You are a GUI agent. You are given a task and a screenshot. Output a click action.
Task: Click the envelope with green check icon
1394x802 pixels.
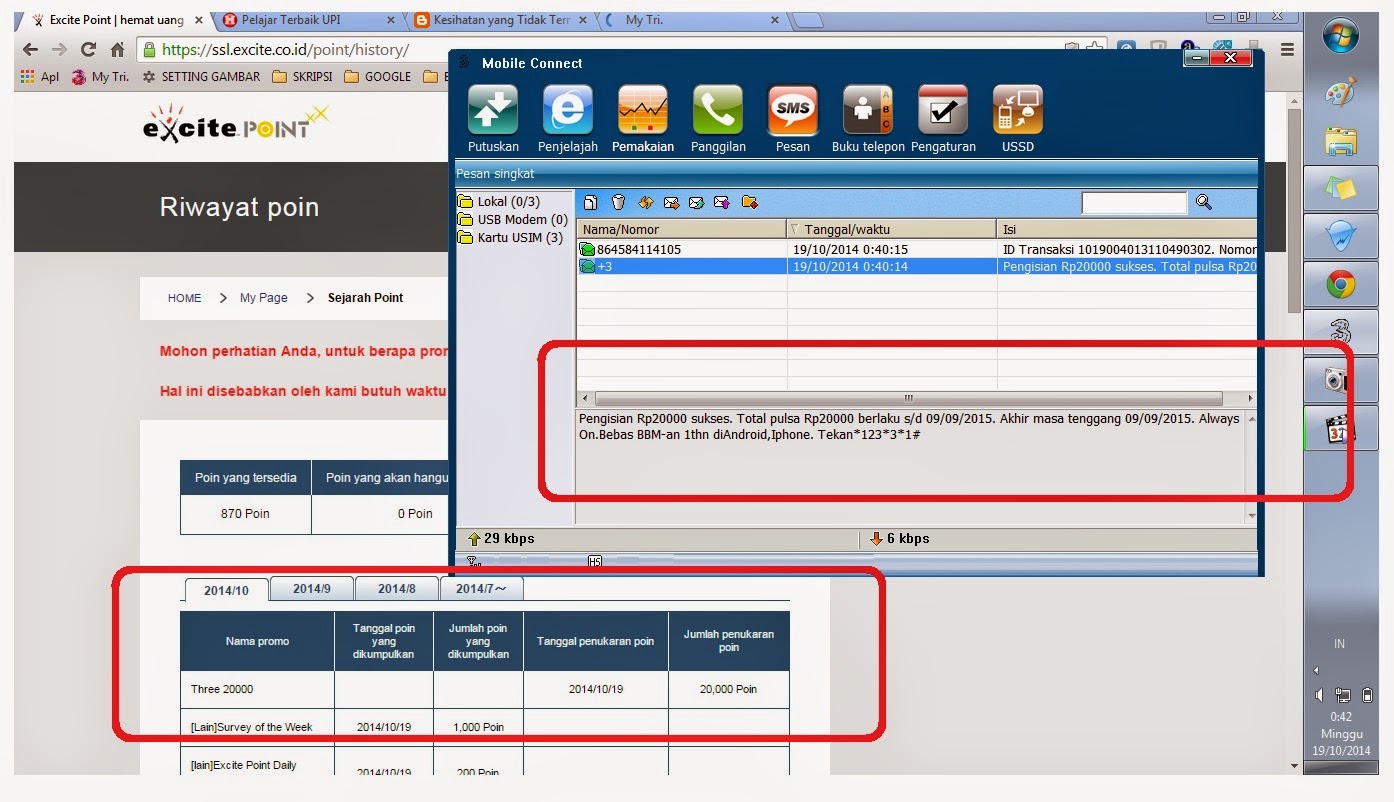(x=697, y=202)
